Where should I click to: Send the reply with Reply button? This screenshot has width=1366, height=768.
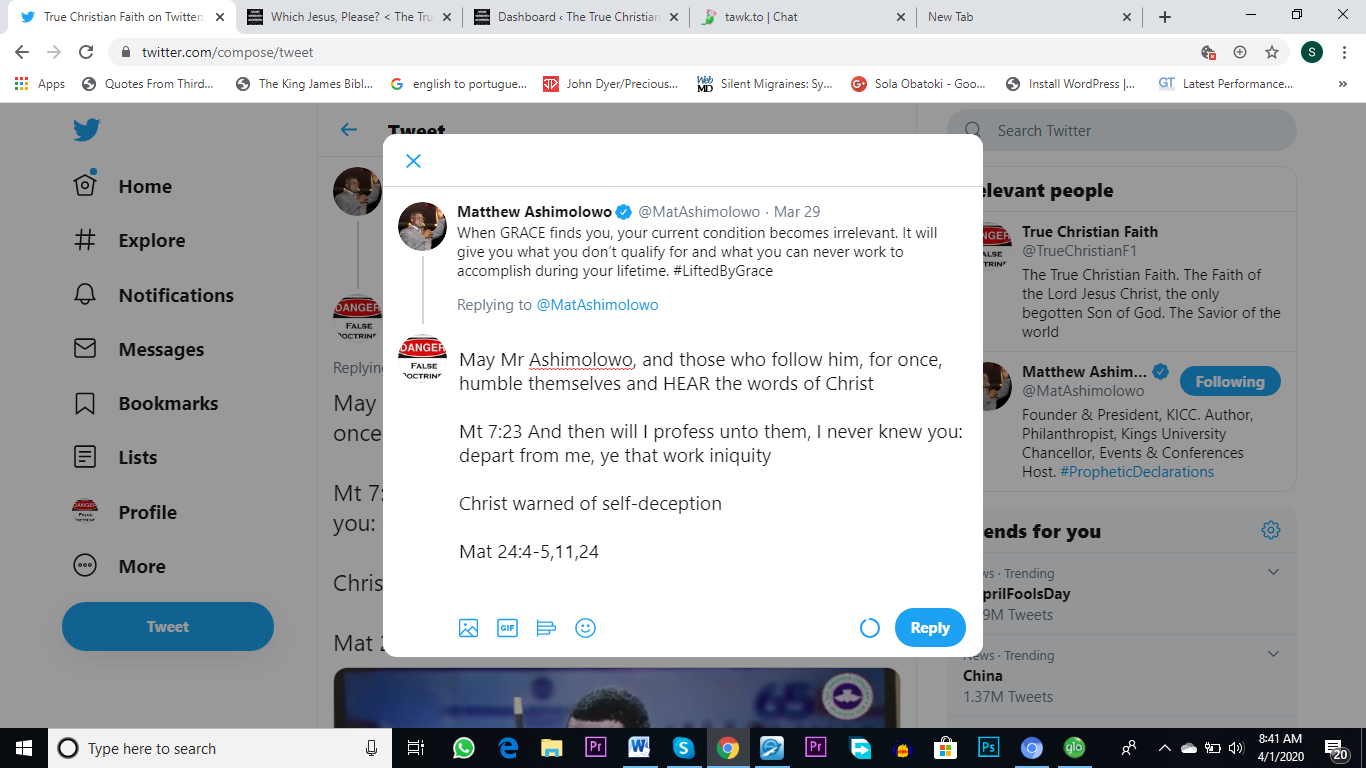coord(930,628)
